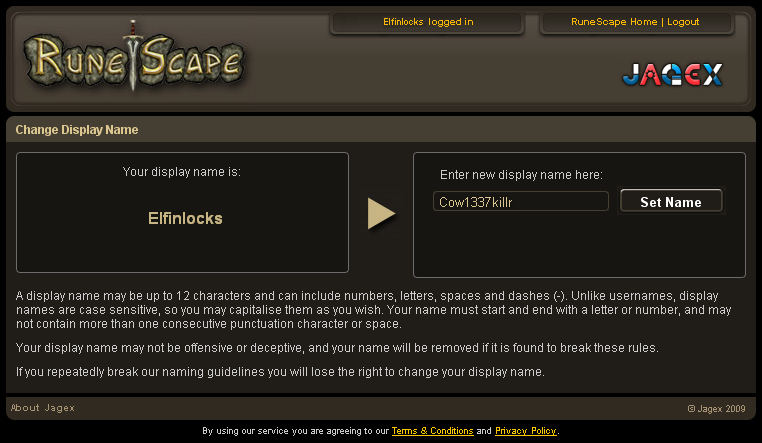Select the current name Elfinlocks text
Image resolution: width=762 pixels, height=443 pixels.
tap(185, 218)
